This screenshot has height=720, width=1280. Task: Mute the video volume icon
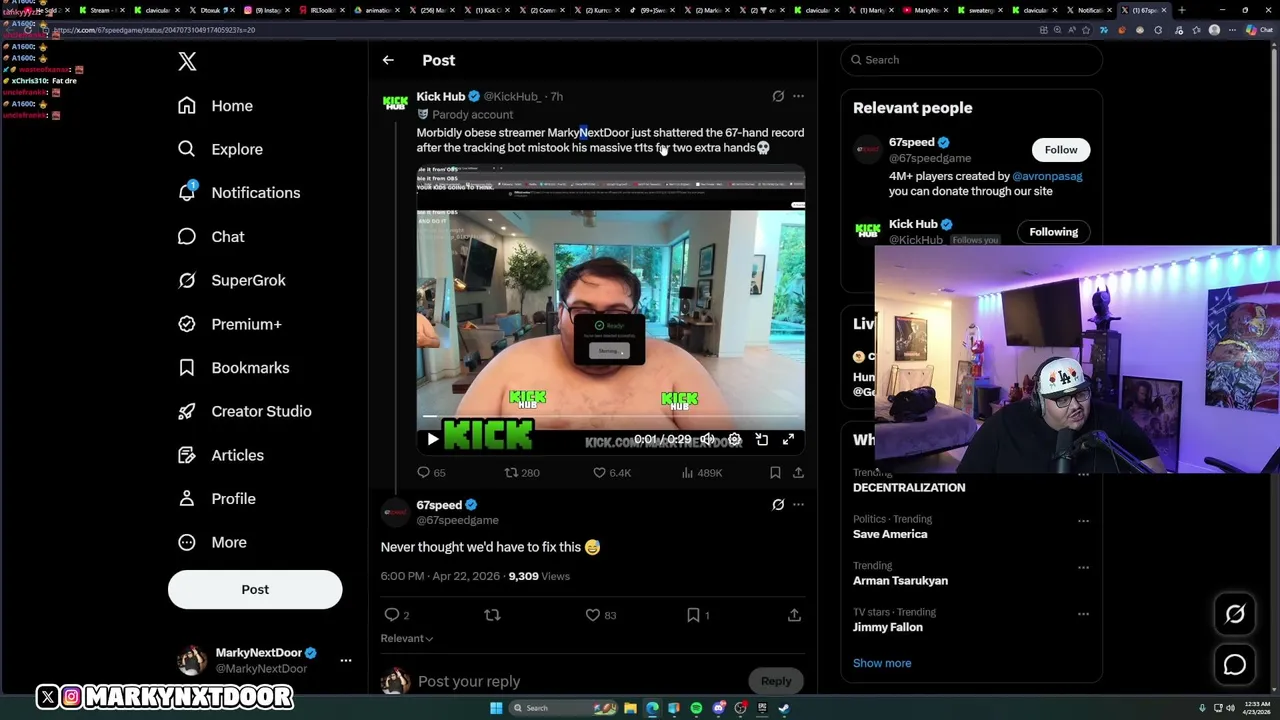coord(707,439)
